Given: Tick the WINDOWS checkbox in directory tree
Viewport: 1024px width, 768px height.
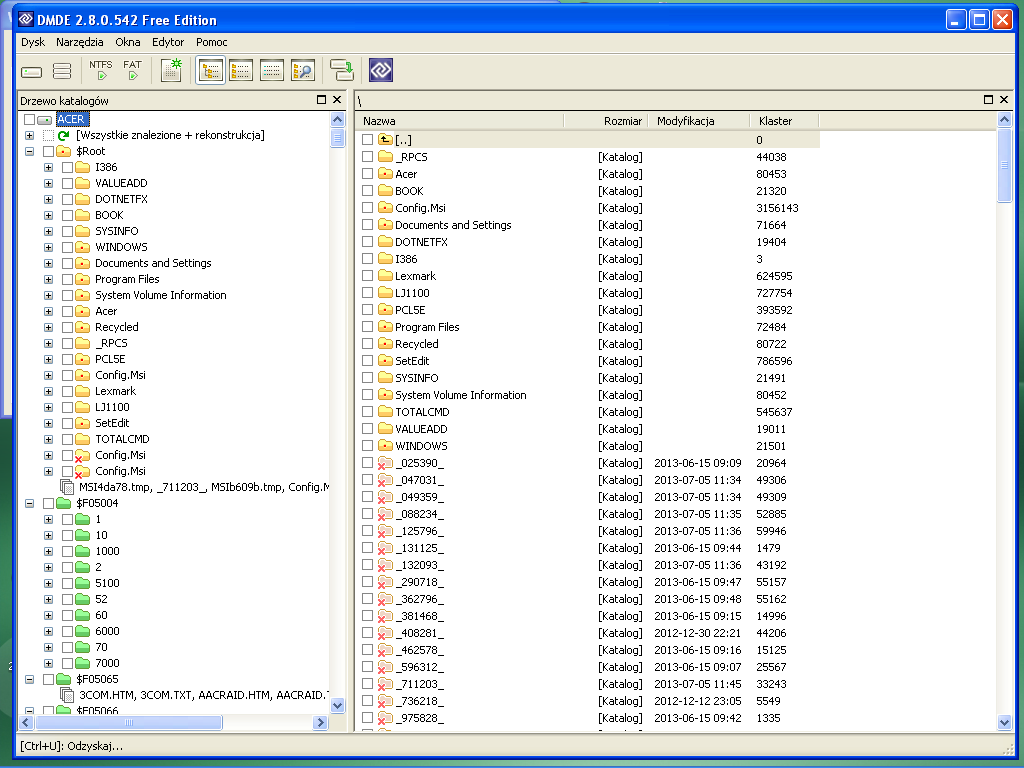Looking at the screenshot, I should coord(67,248).
